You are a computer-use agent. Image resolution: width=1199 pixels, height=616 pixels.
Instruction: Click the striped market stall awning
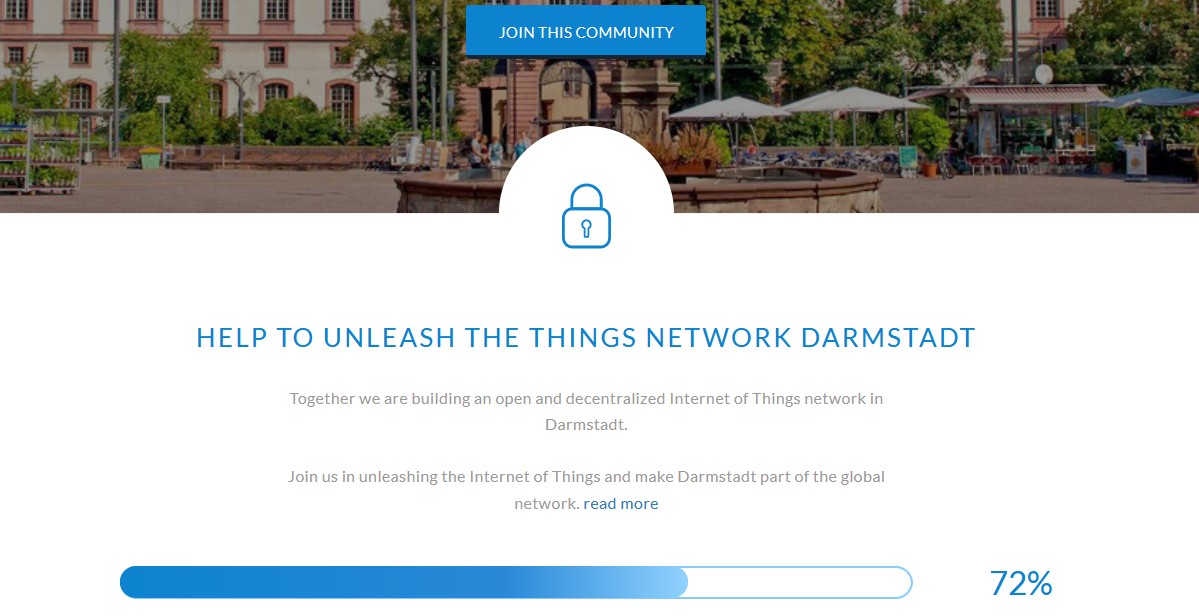click(x=1009, y=95)
